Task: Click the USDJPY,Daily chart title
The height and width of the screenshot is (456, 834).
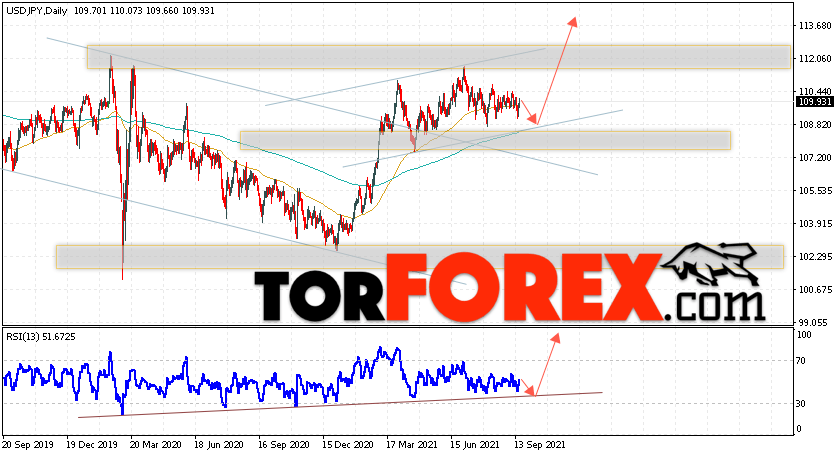Action: coord(37,11)
